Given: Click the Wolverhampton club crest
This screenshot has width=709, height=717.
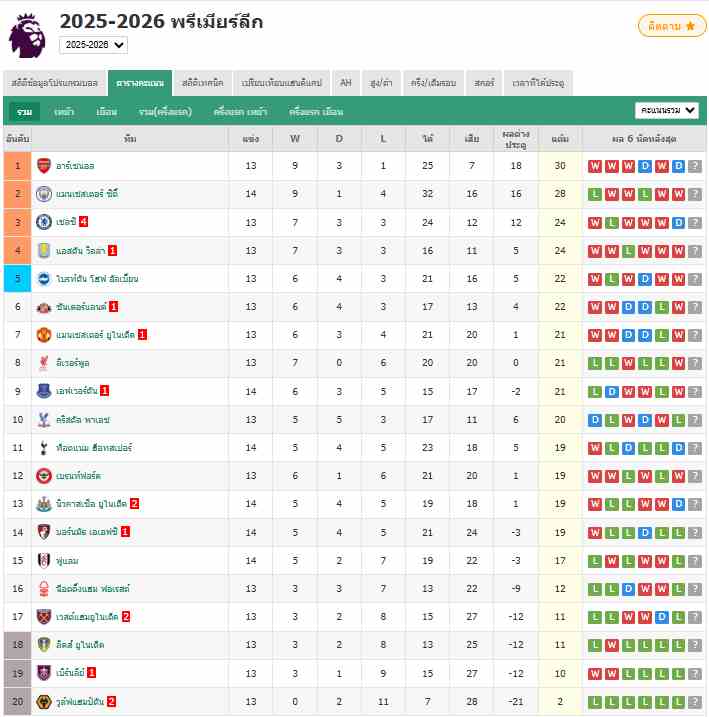Looking at the screenshot, I should 43,701.
